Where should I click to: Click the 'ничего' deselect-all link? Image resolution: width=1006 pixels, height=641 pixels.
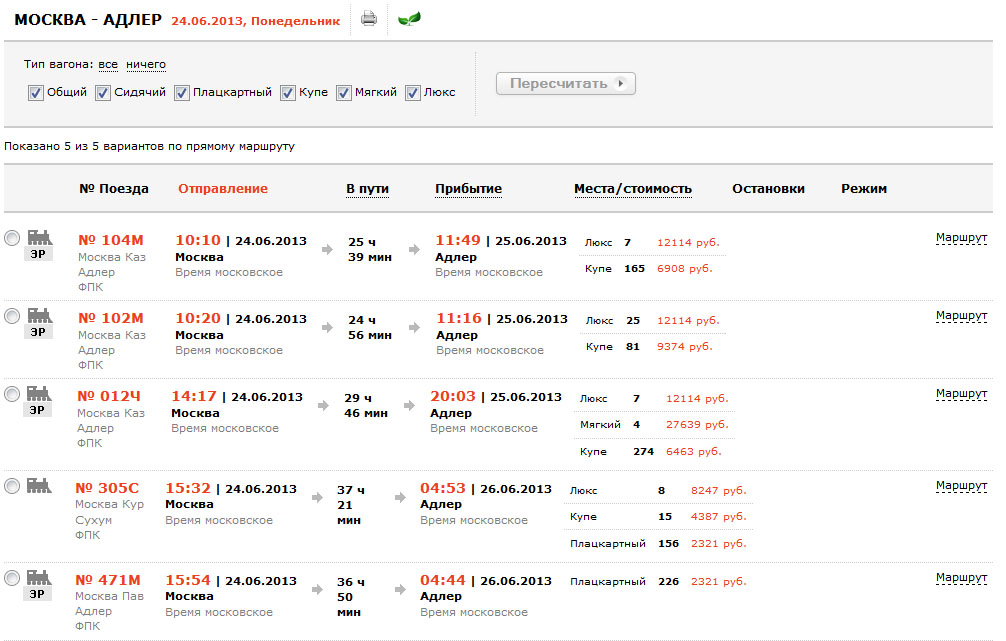click(146, 65)
